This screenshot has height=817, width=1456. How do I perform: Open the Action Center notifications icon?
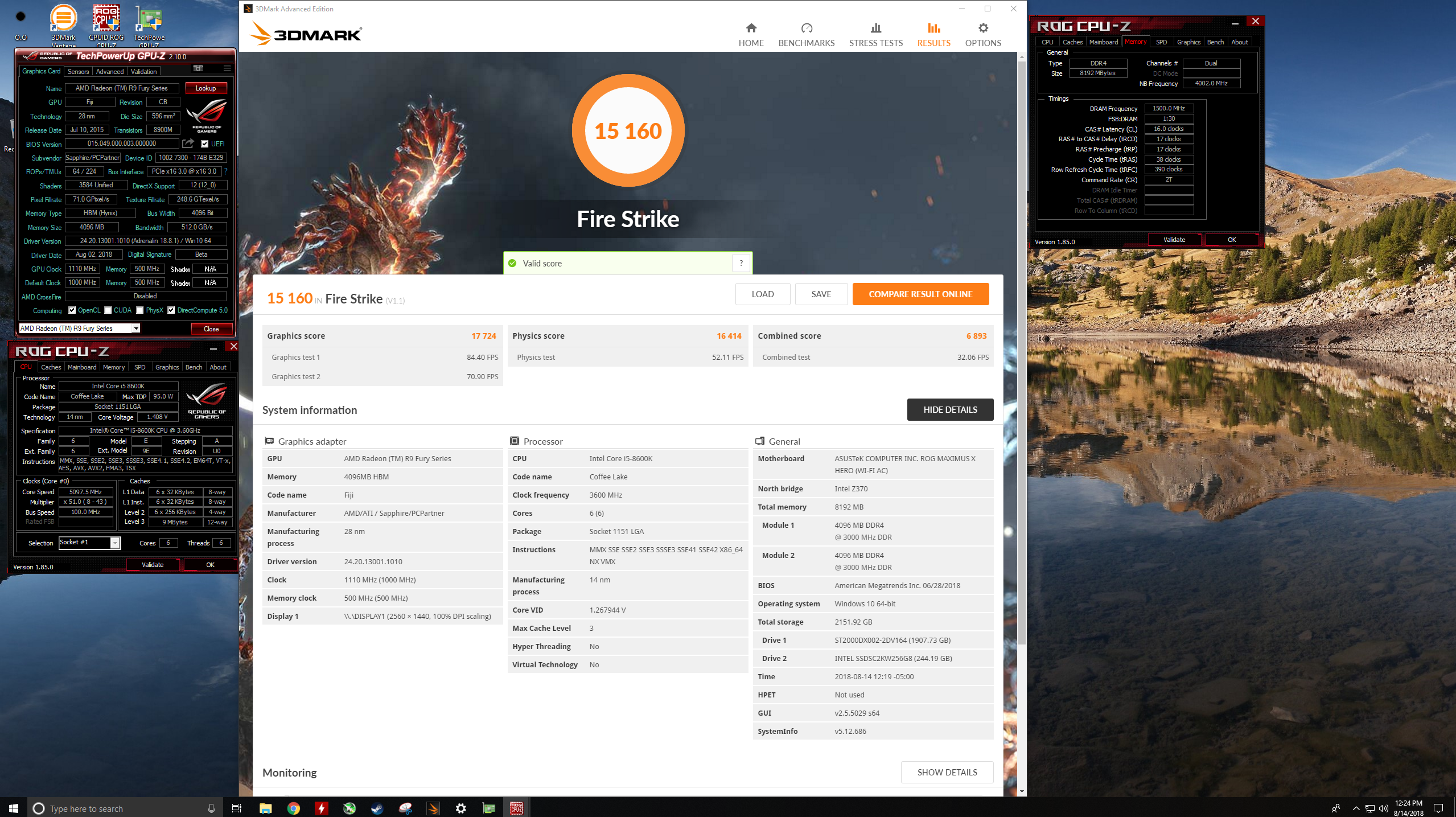1438,808
